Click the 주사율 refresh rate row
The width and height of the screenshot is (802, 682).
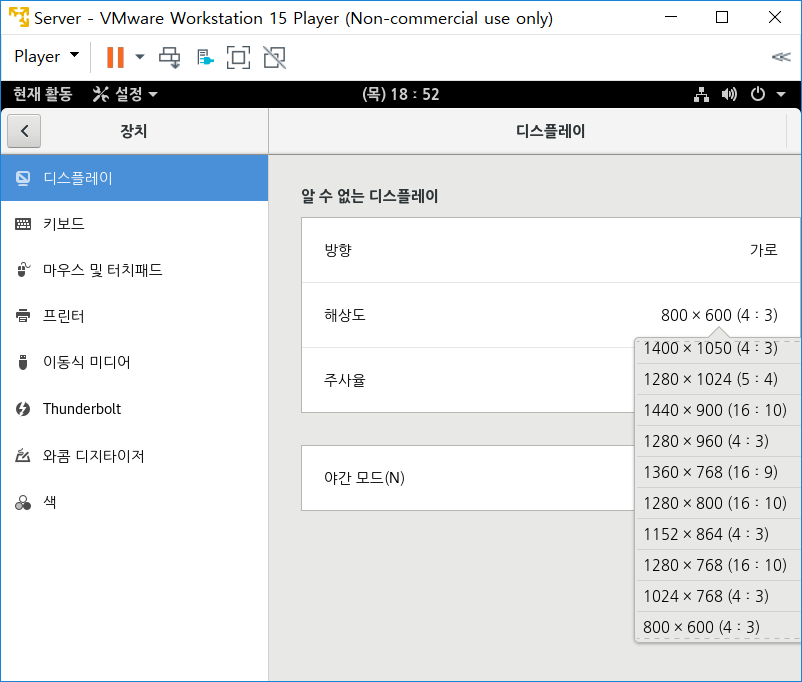pos(467,380)
